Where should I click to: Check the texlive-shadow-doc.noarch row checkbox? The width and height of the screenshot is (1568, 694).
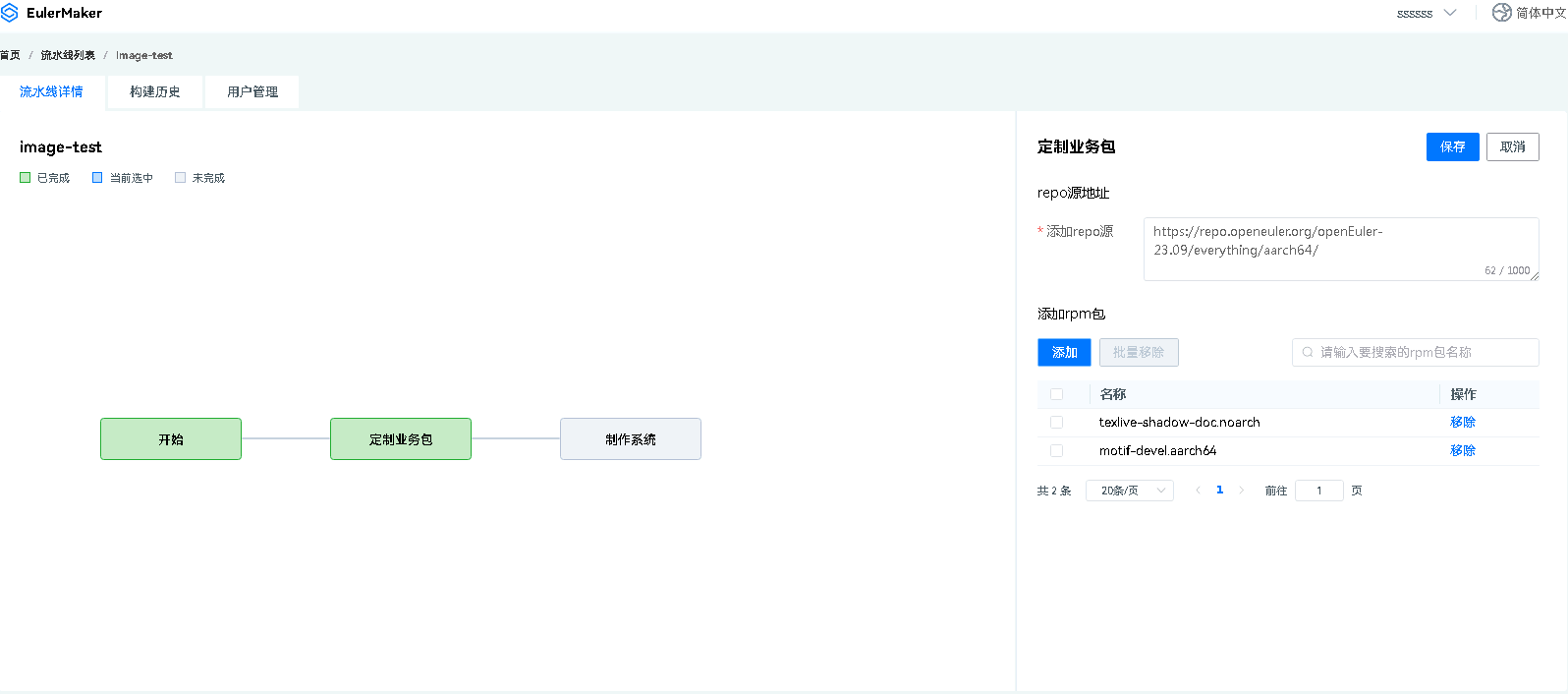coord(1056,422)
